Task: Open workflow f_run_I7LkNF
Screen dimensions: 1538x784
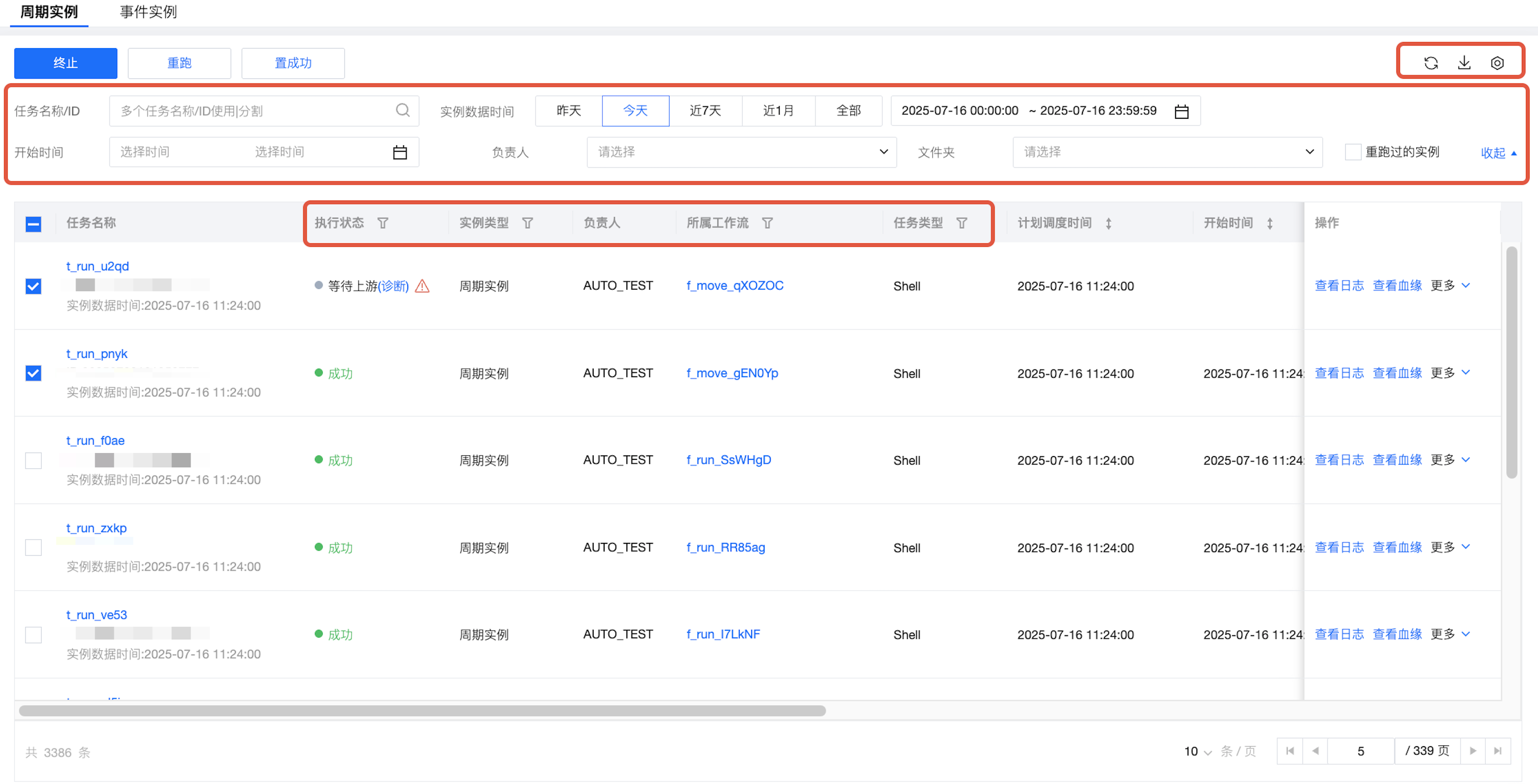Action: point(723,634)
